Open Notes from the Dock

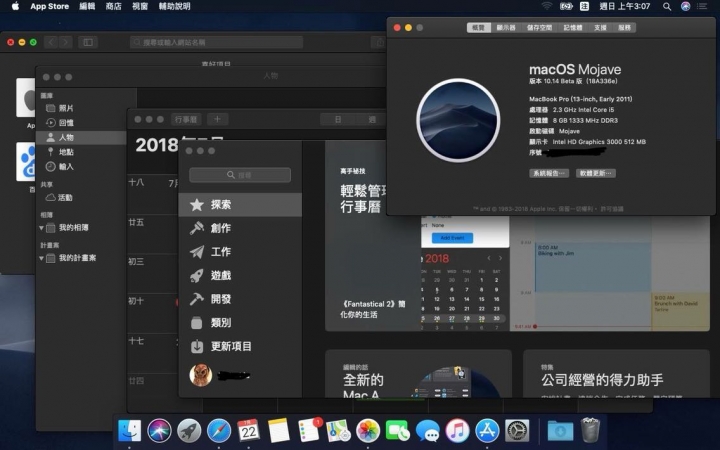click(278, 431)
